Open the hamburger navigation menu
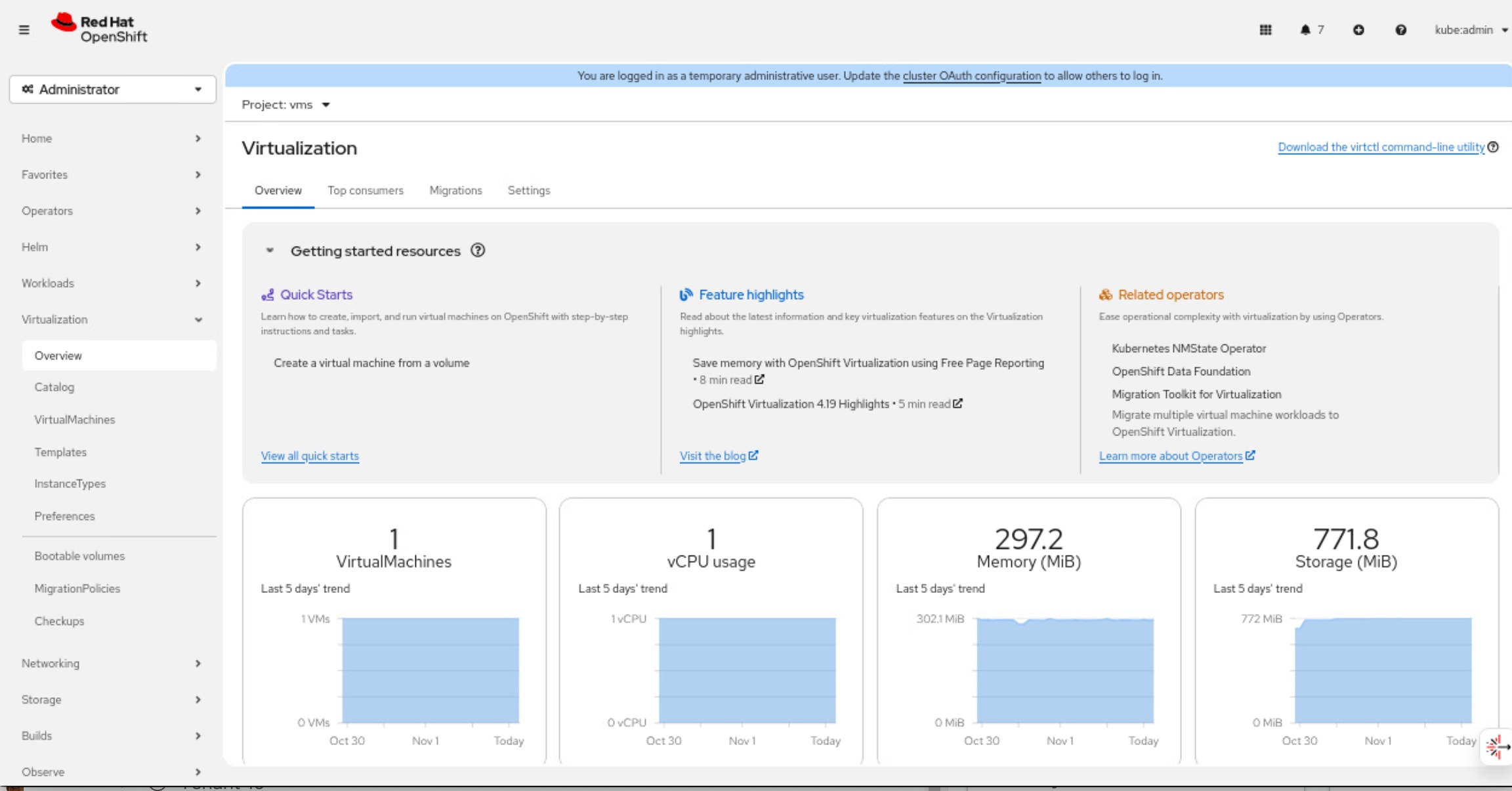Screen dimensions: 1512x791 pyautogui.click(x=24, y=30)
